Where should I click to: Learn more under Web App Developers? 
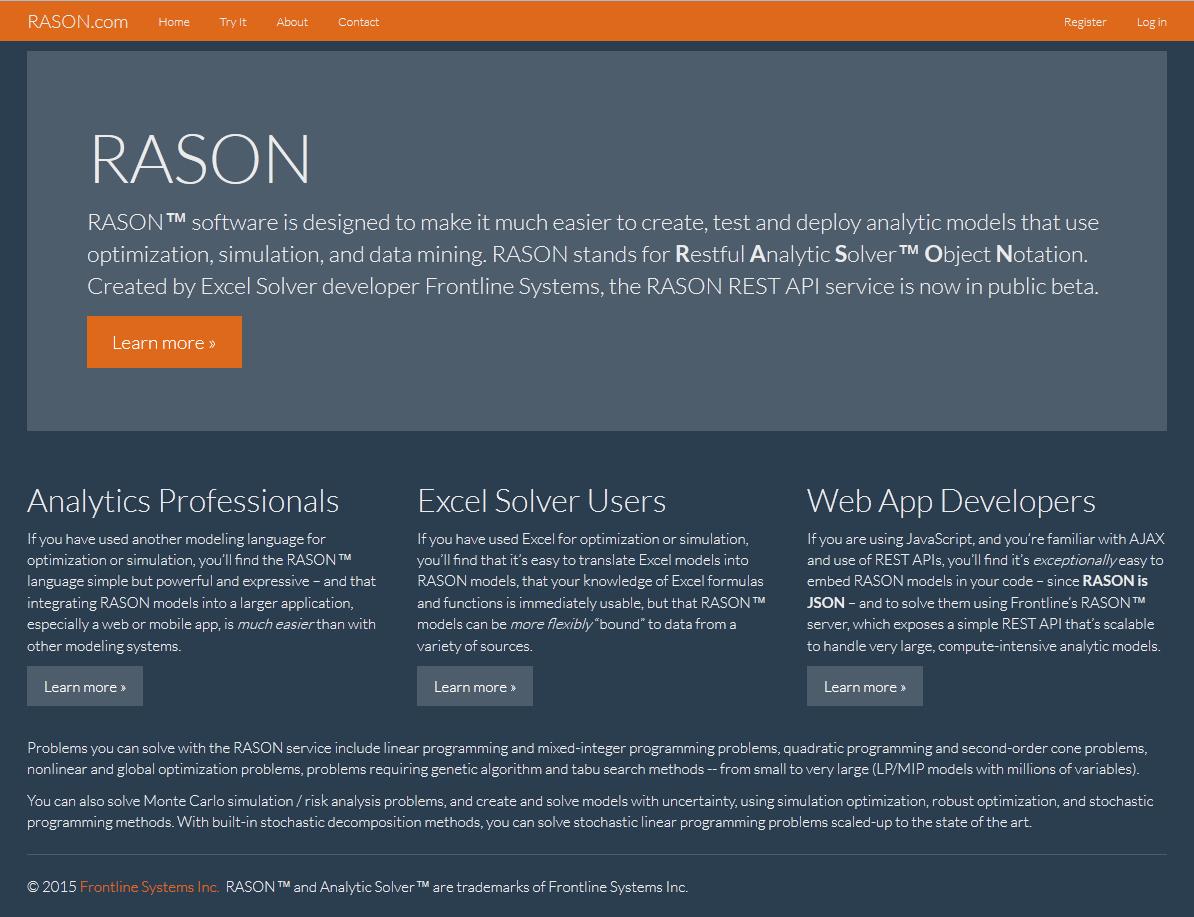tap(864, 686)
